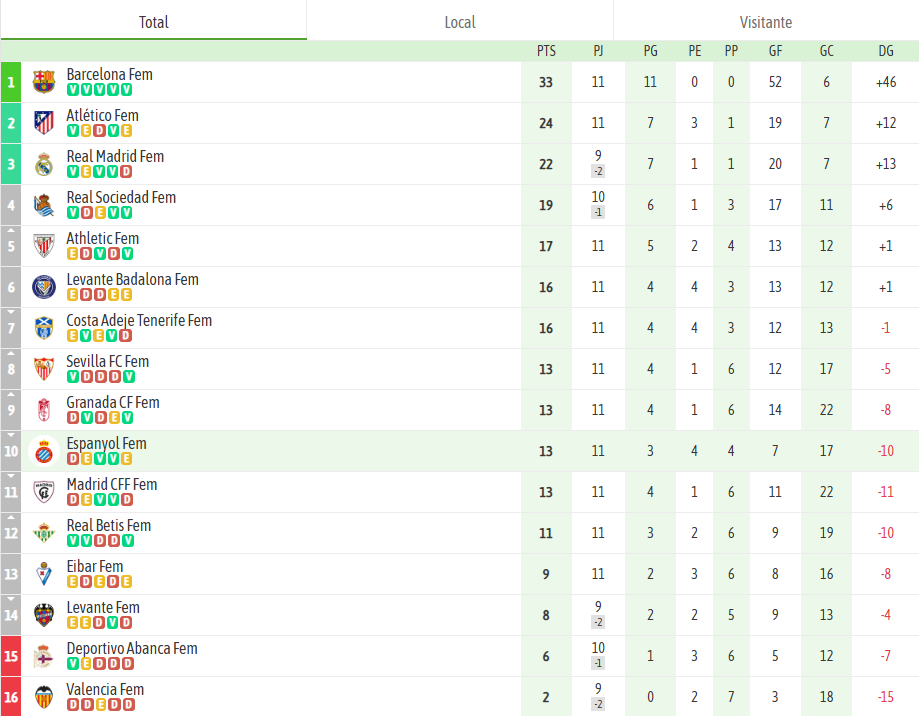This screenshot has height=716, width=919.
Task: Open the Visitante standings tab
Action: point(765,21)
